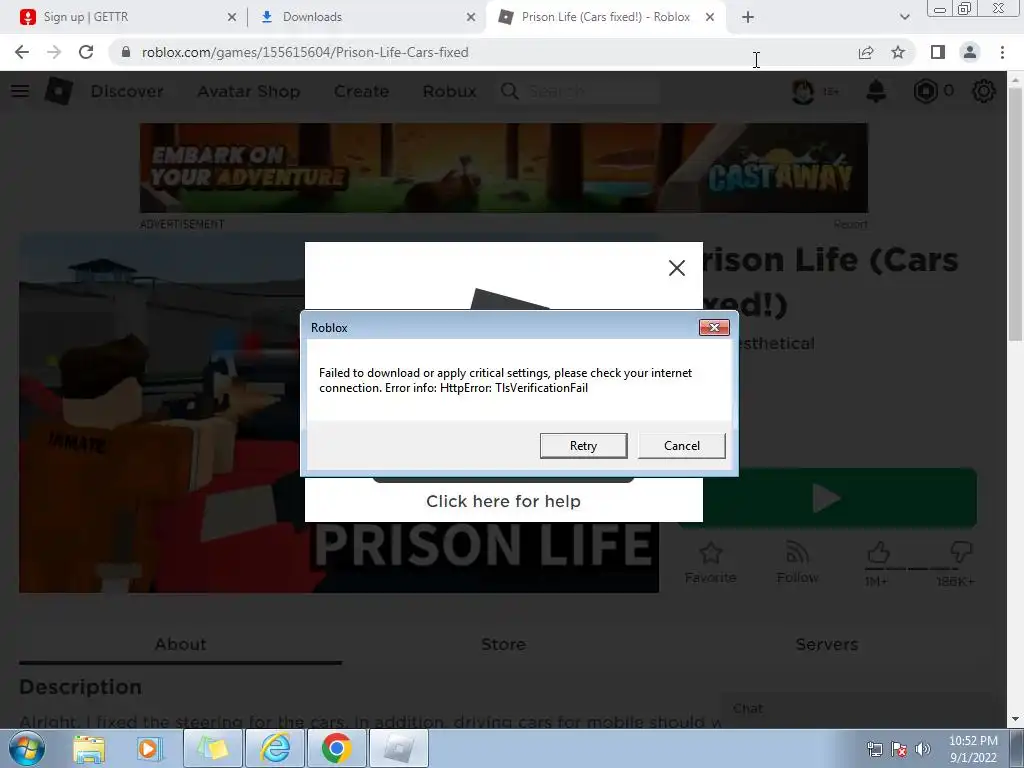Open Avatar Shop in Roblox navigation
This screenshot has height=768, width=1024.
(x=249, y=91)
